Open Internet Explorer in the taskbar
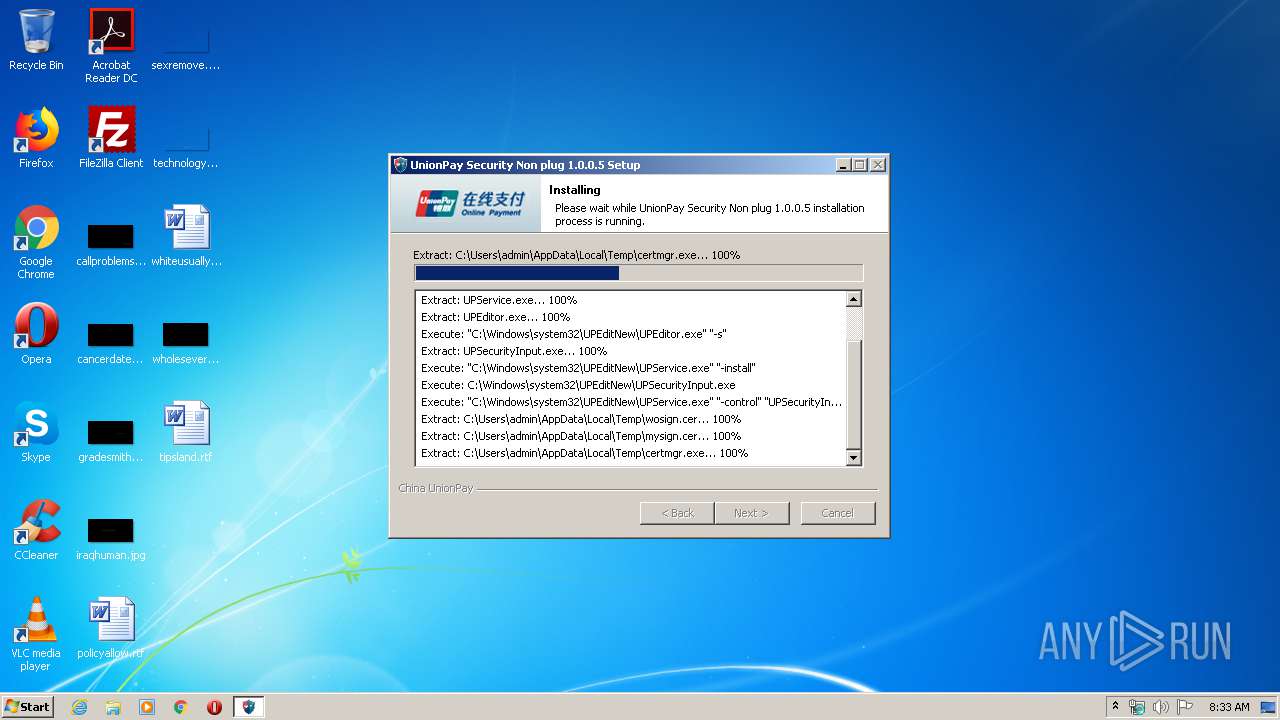The width and height of the screenshot is (1280, 720). [x=79, y=707]
